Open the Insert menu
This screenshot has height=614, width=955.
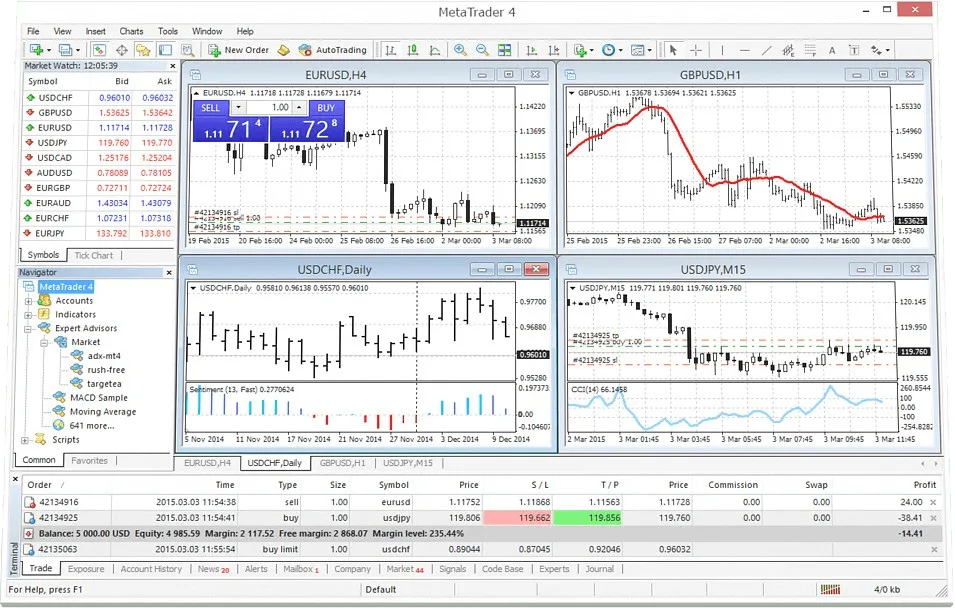click(x=95, y=31)
